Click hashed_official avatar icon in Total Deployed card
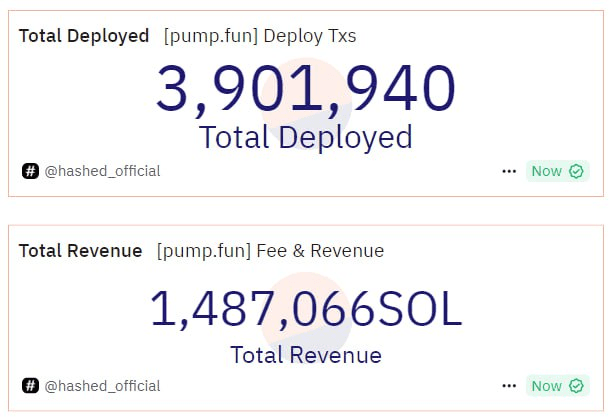Screen dimensions: 613x418 click(30, 171)
